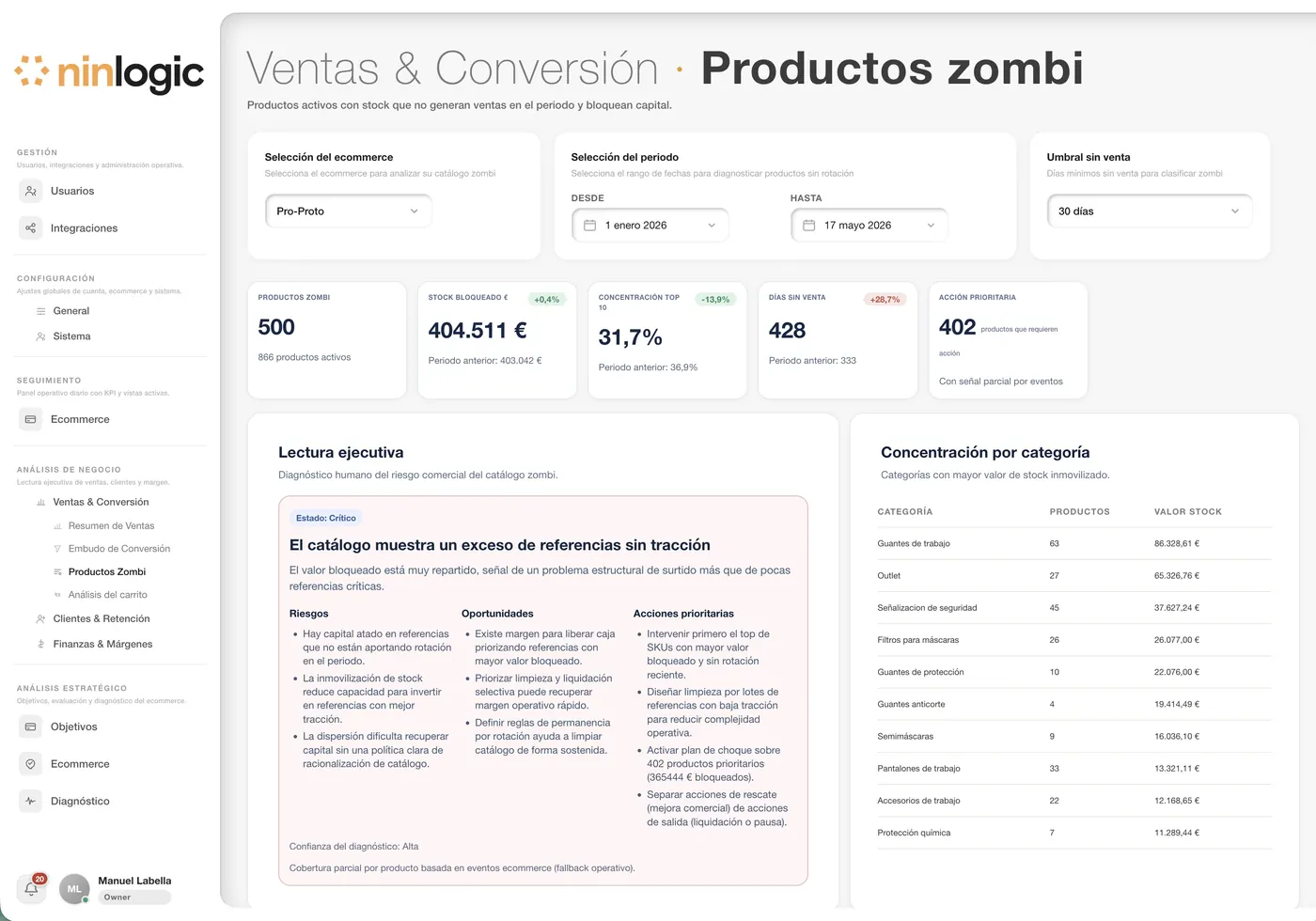Click the Integraciones share icon
This screenshot has width=1316, height=921.
[x=30, y=228]
